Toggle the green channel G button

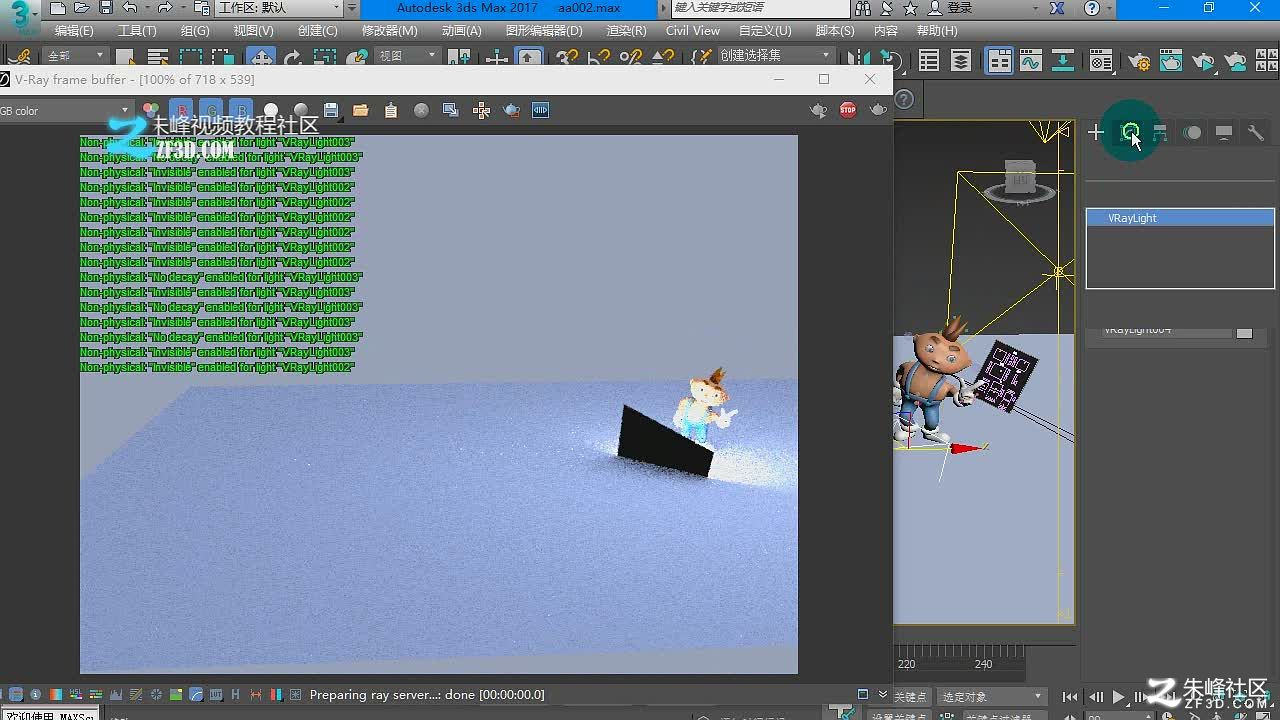pyautogui.click(x=211, y=110)
